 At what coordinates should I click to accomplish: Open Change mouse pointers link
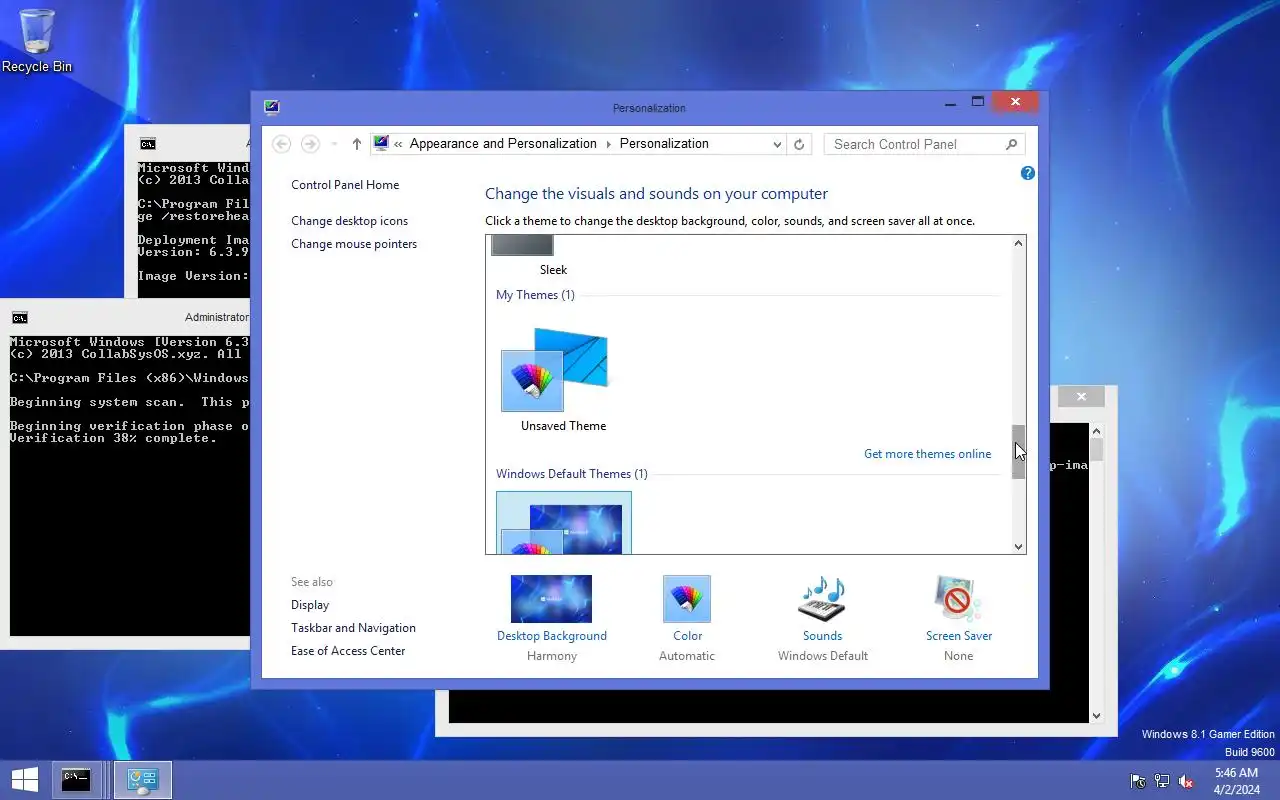[354, 244]
